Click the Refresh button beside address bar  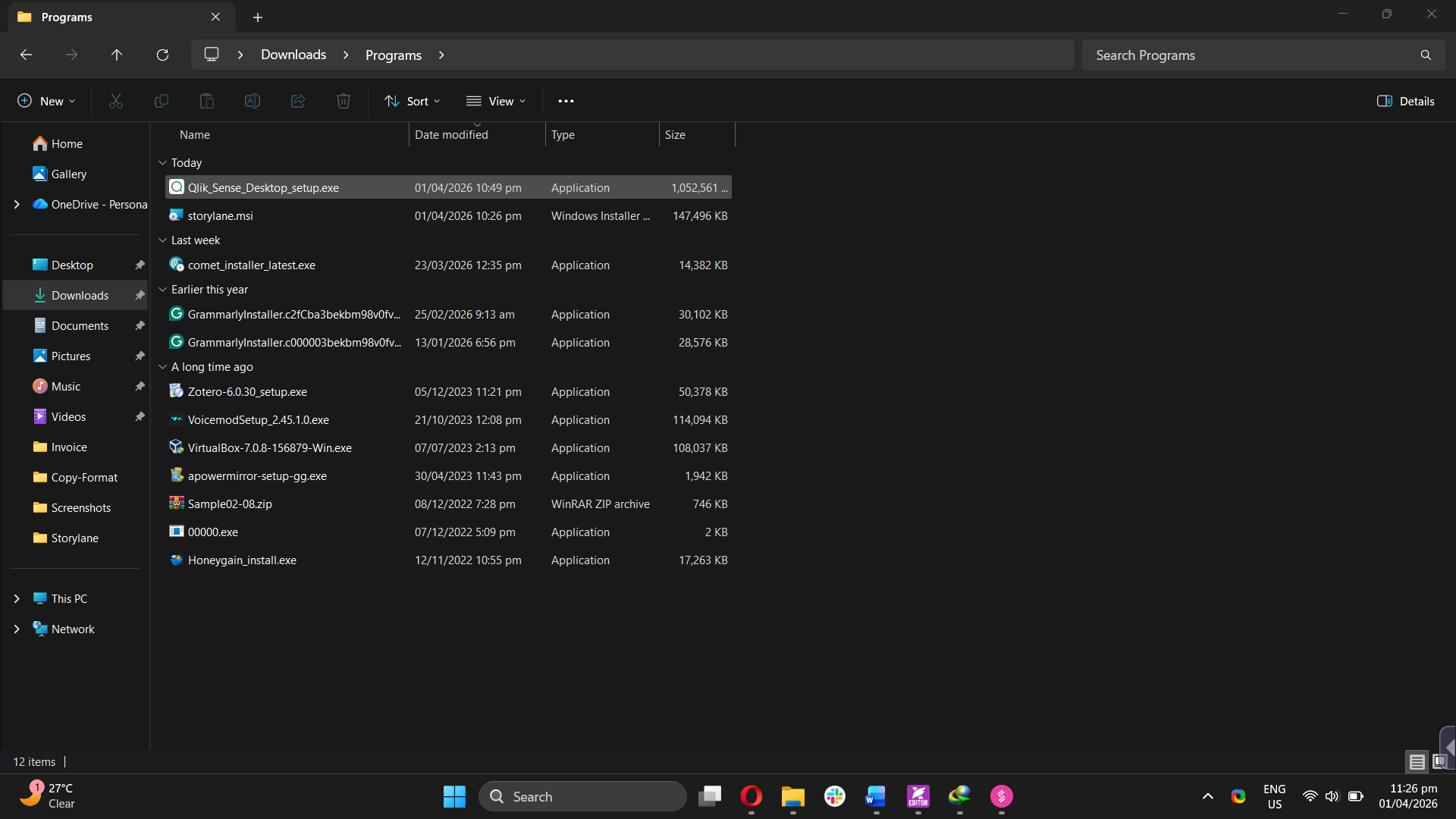pos(162,55)
